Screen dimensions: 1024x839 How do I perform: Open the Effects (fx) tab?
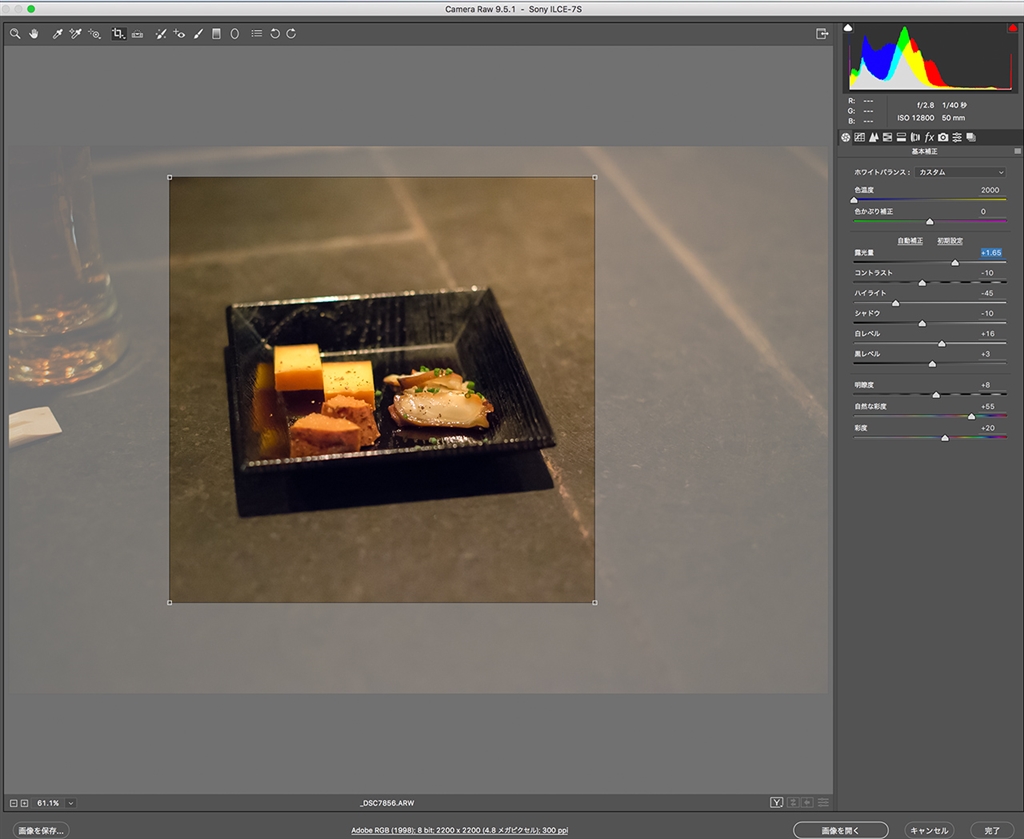coord(929,137)
